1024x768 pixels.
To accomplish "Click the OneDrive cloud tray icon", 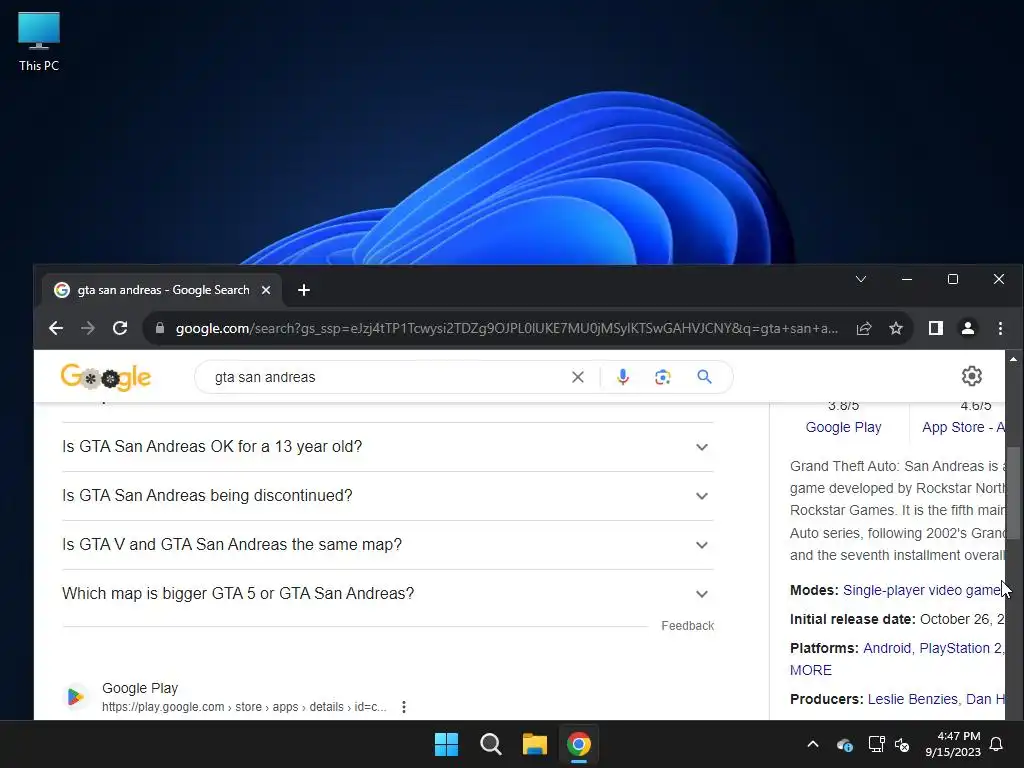I will 844,744.
